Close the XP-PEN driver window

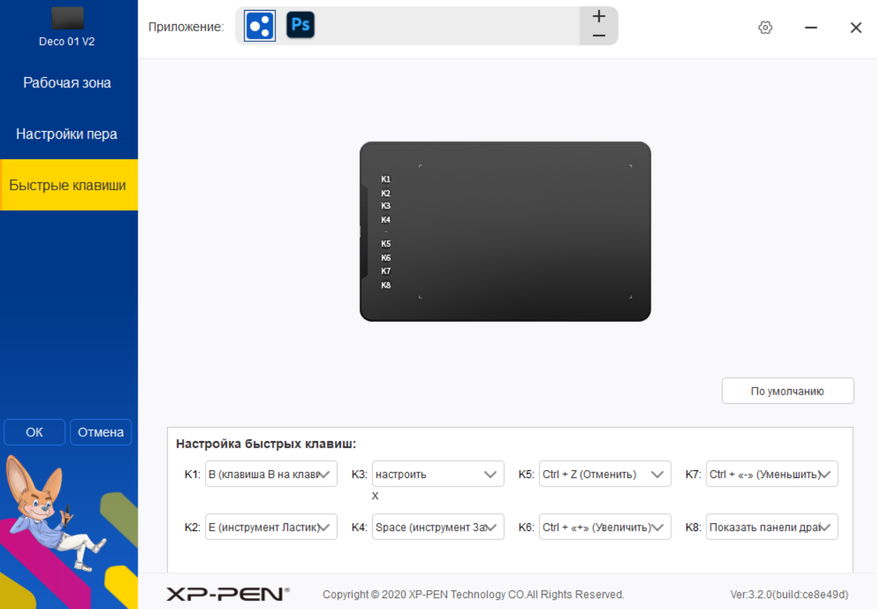point(856,27)
